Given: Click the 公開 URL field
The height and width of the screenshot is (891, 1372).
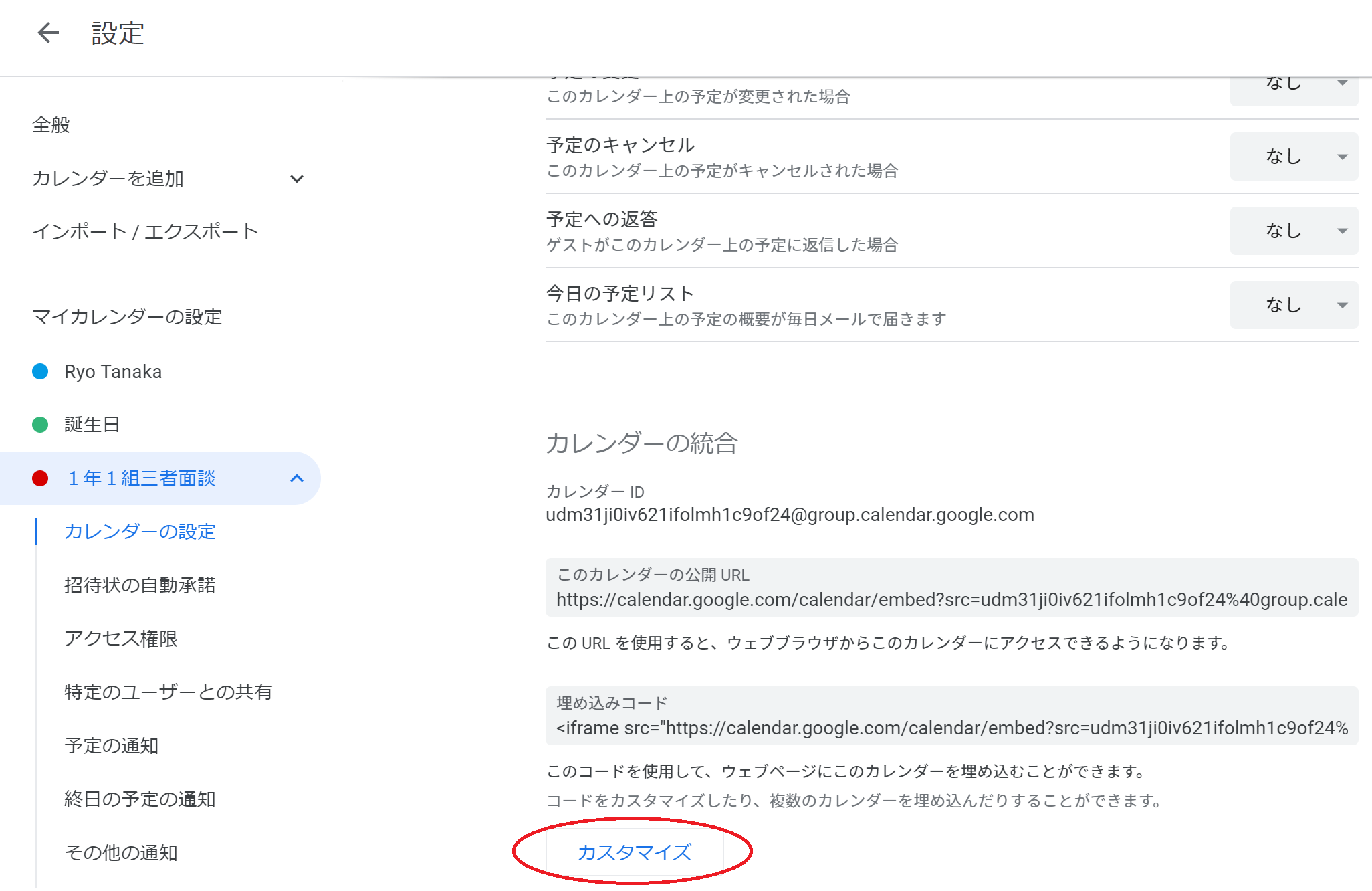Looking at the screenshot, I should 951,587.
